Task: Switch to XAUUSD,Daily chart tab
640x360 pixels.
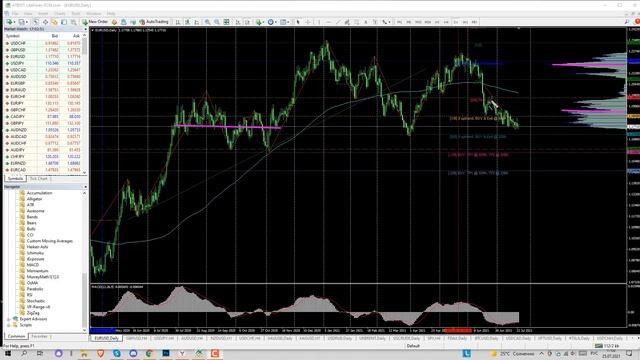Action: [280, 338]
